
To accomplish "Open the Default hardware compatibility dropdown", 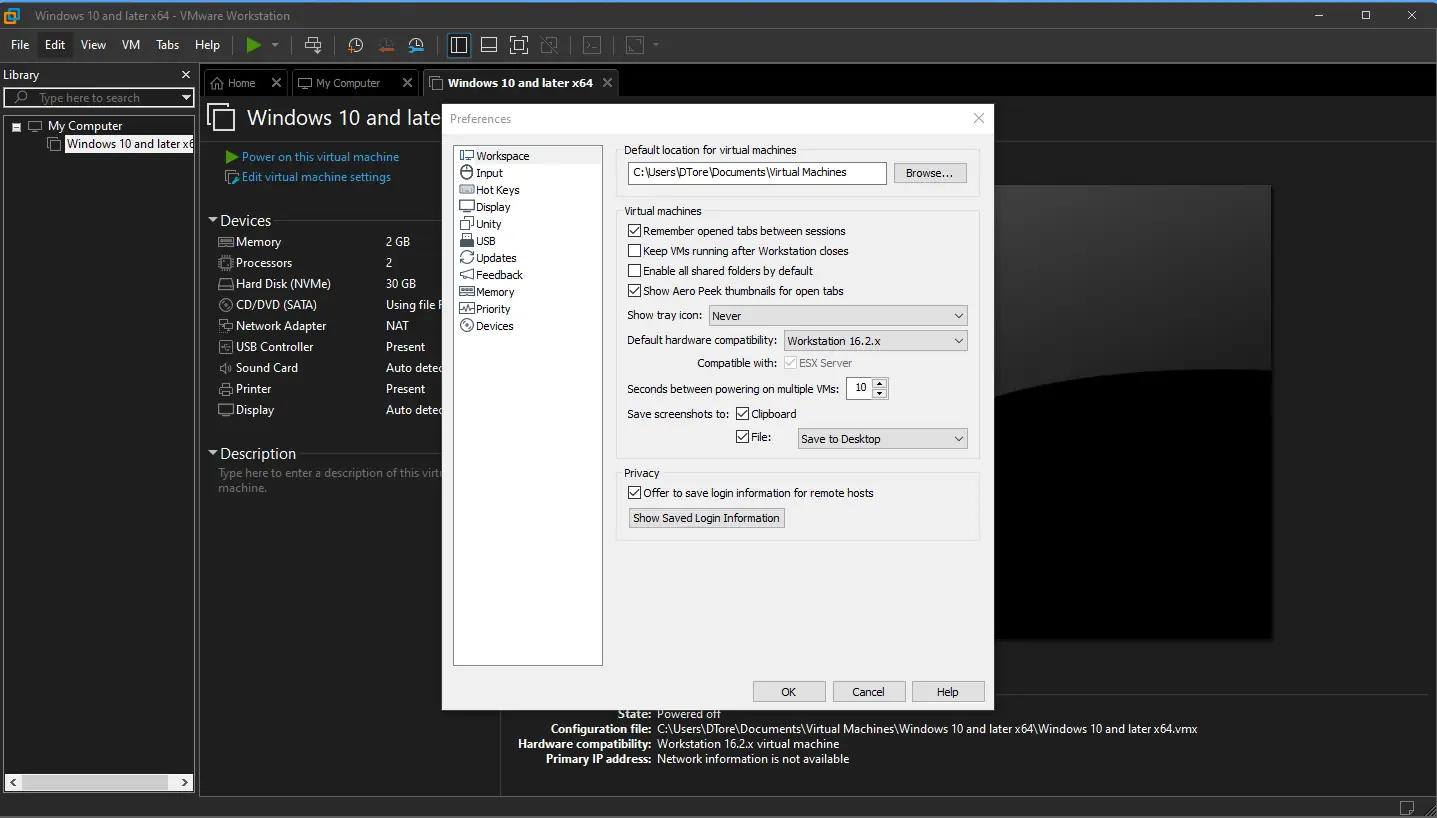I will click(x=876, y=341).
